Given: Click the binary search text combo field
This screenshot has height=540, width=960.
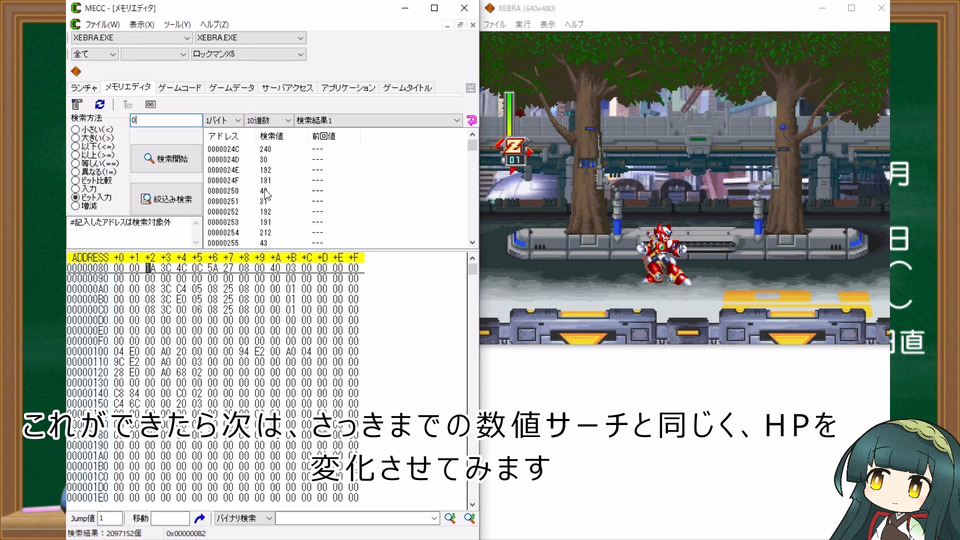Looking at the screenshot, I should point(358,519).
